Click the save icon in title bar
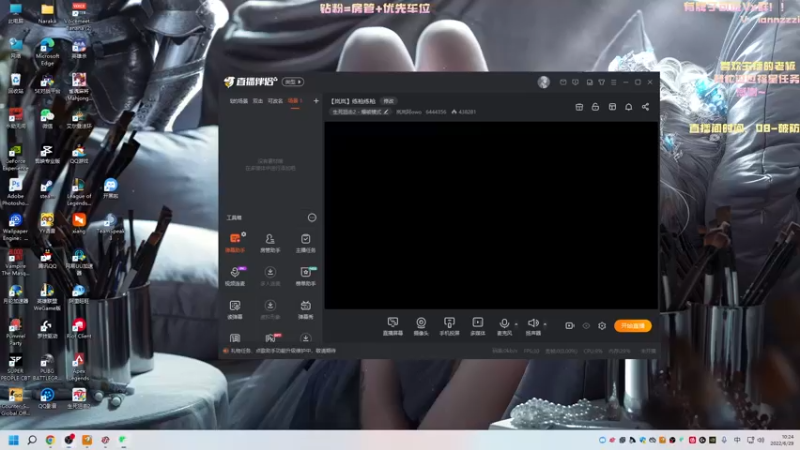 pyautogui.click(x=589, y=82)
